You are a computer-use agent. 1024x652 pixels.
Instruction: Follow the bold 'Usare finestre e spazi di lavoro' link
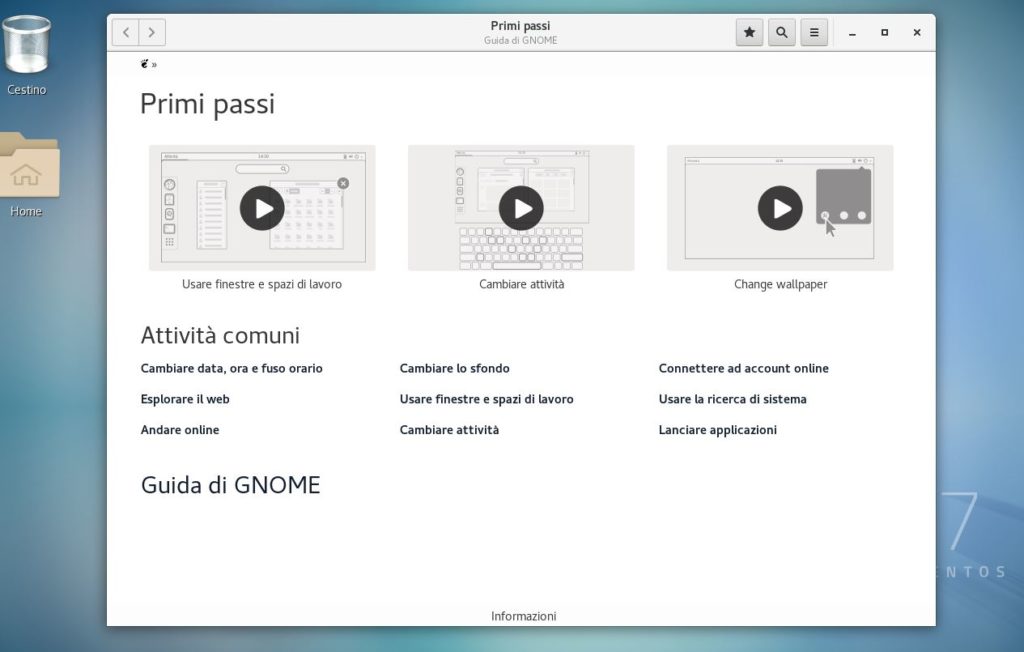[x=487, y=399]
